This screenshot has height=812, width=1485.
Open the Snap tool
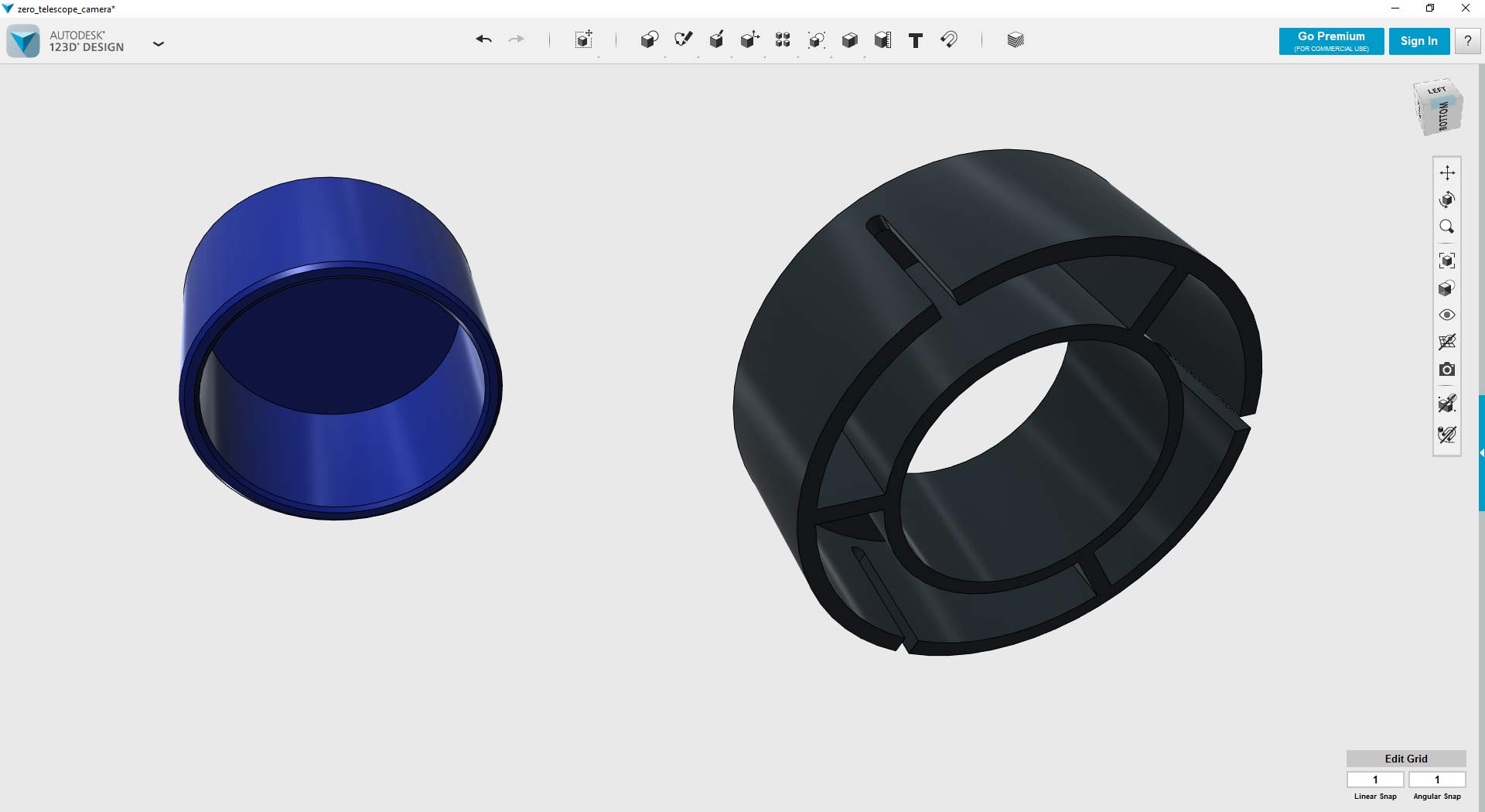pyautogui.click(x=950, y=39)
